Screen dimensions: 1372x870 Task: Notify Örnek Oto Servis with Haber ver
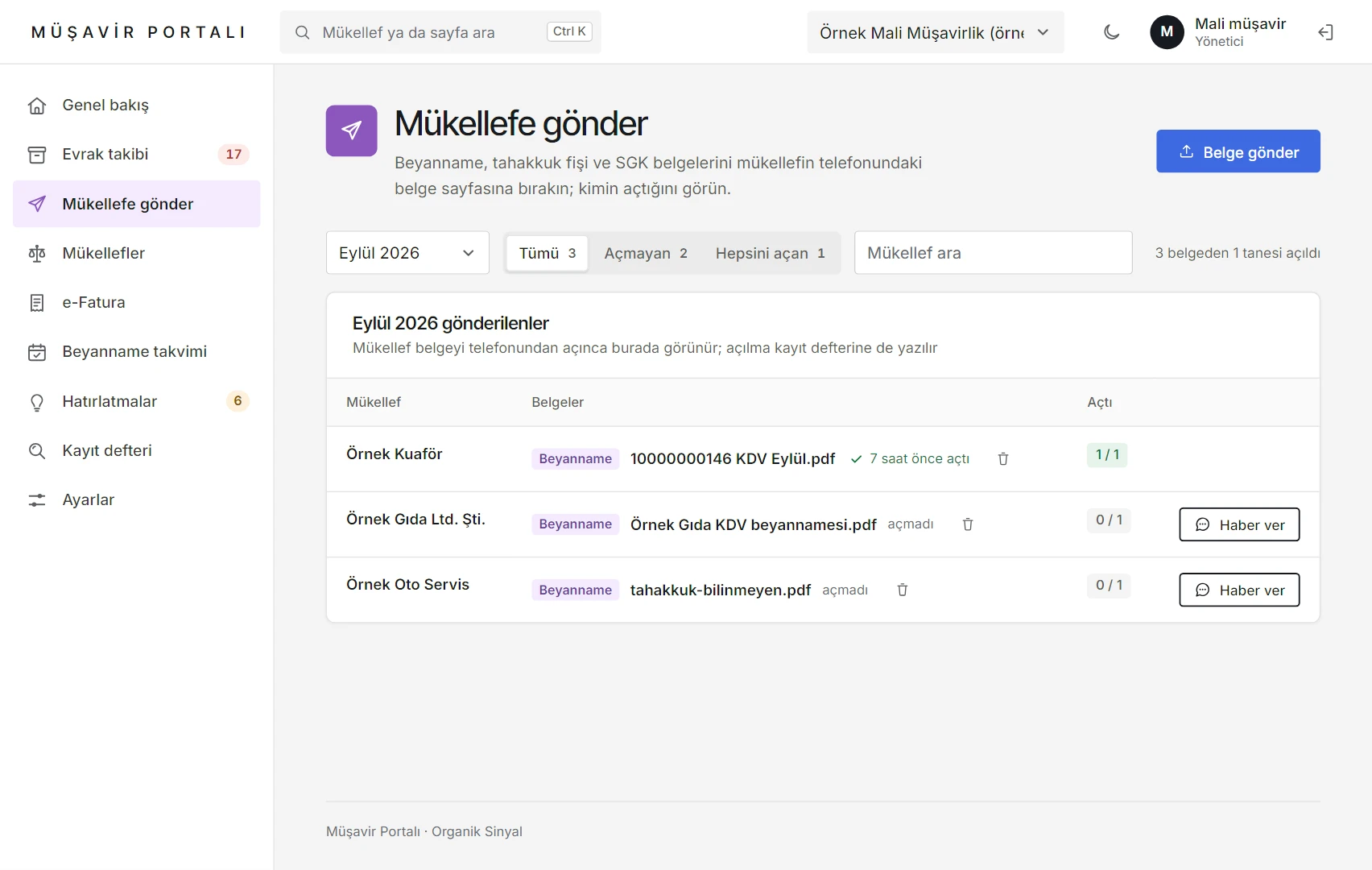(x=1239, y=590)
